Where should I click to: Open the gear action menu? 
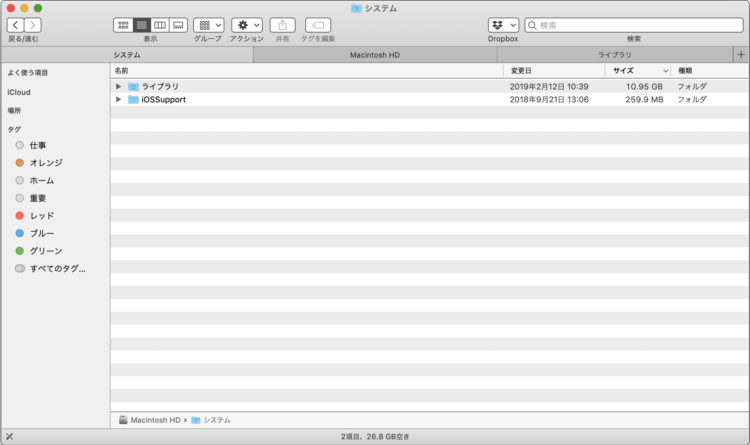pos(247,25)
